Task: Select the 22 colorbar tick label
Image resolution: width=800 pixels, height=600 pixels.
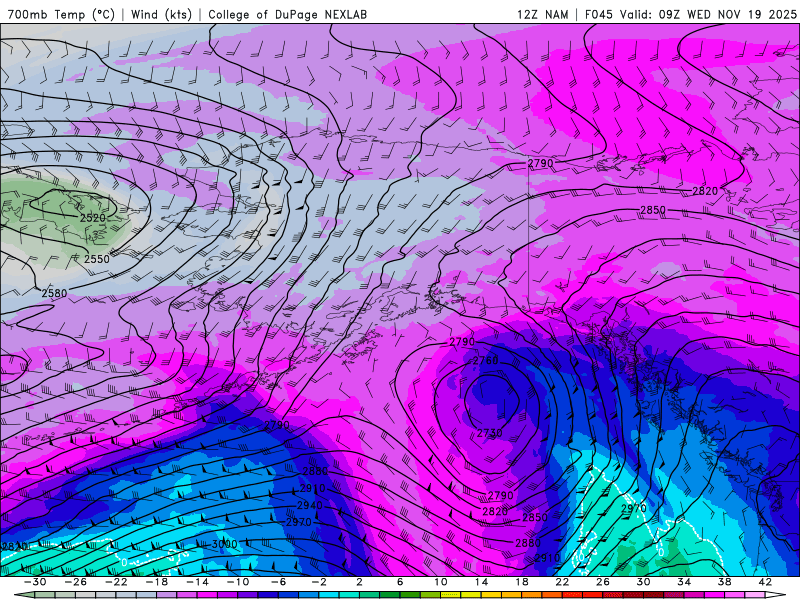Action: coord(562,582)
